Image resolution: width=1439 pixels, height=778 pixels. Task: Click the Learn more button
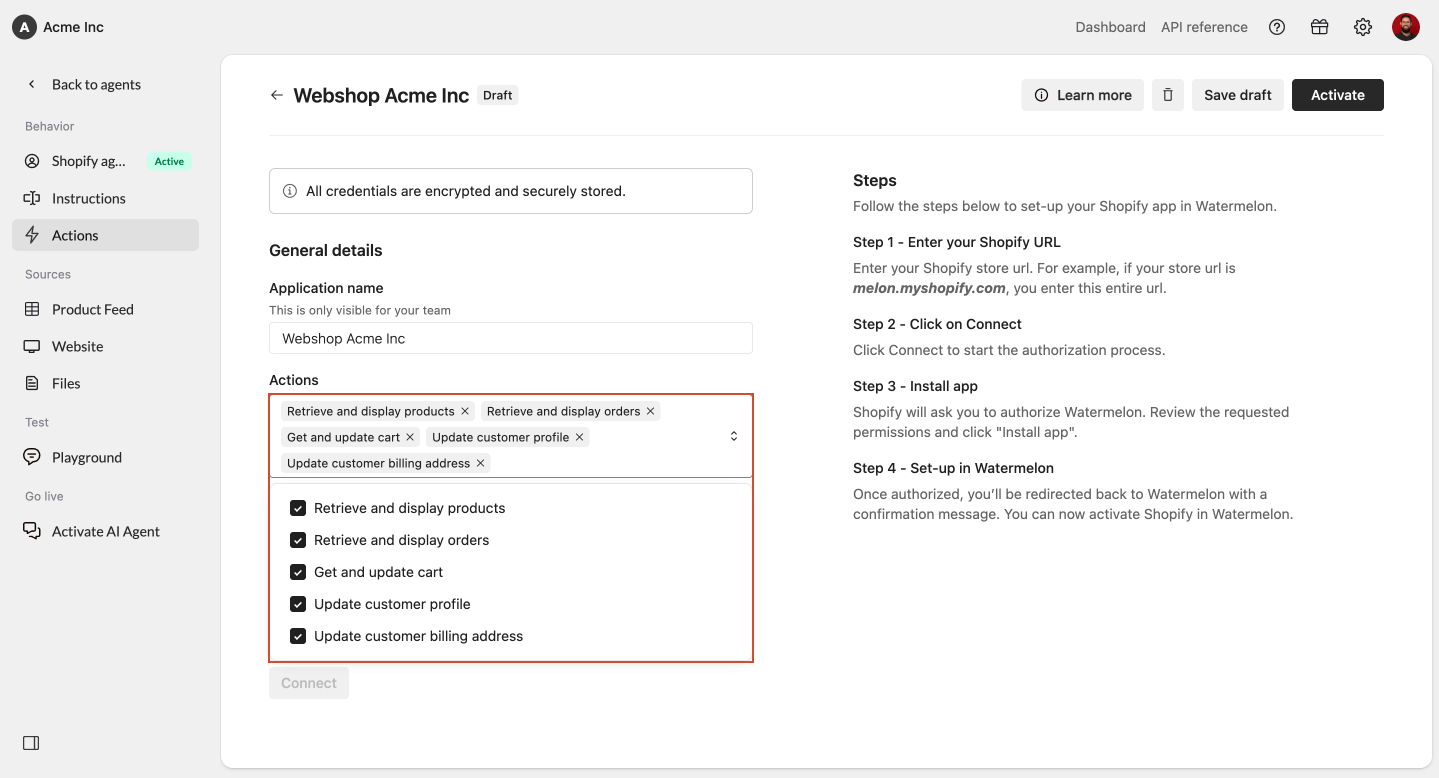[1083, 95]
